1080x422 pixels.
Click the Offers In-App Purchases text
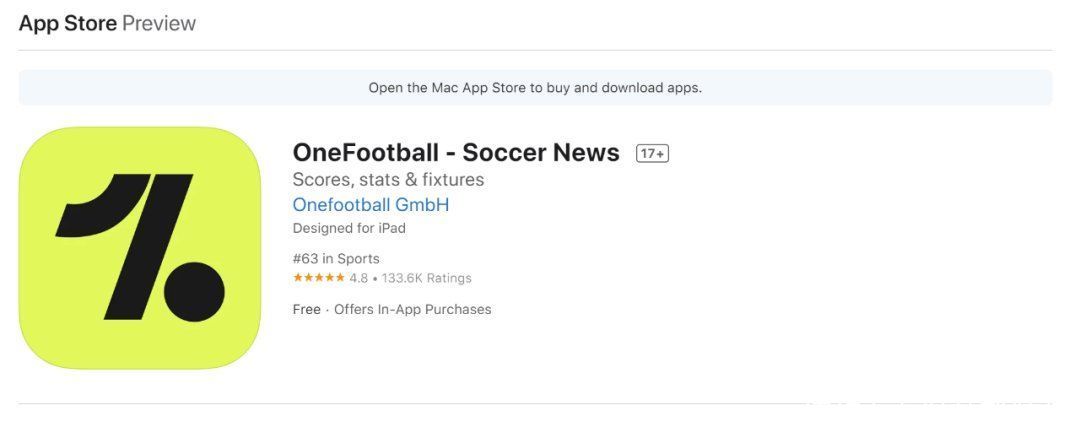pos(413,309)
